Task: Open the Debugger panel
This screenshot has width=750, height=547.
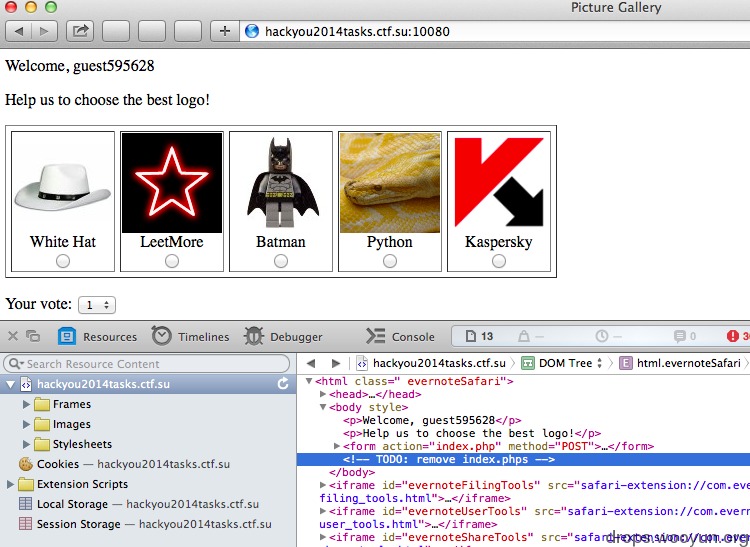Action: pyautogui.click(x=283, y=336)
